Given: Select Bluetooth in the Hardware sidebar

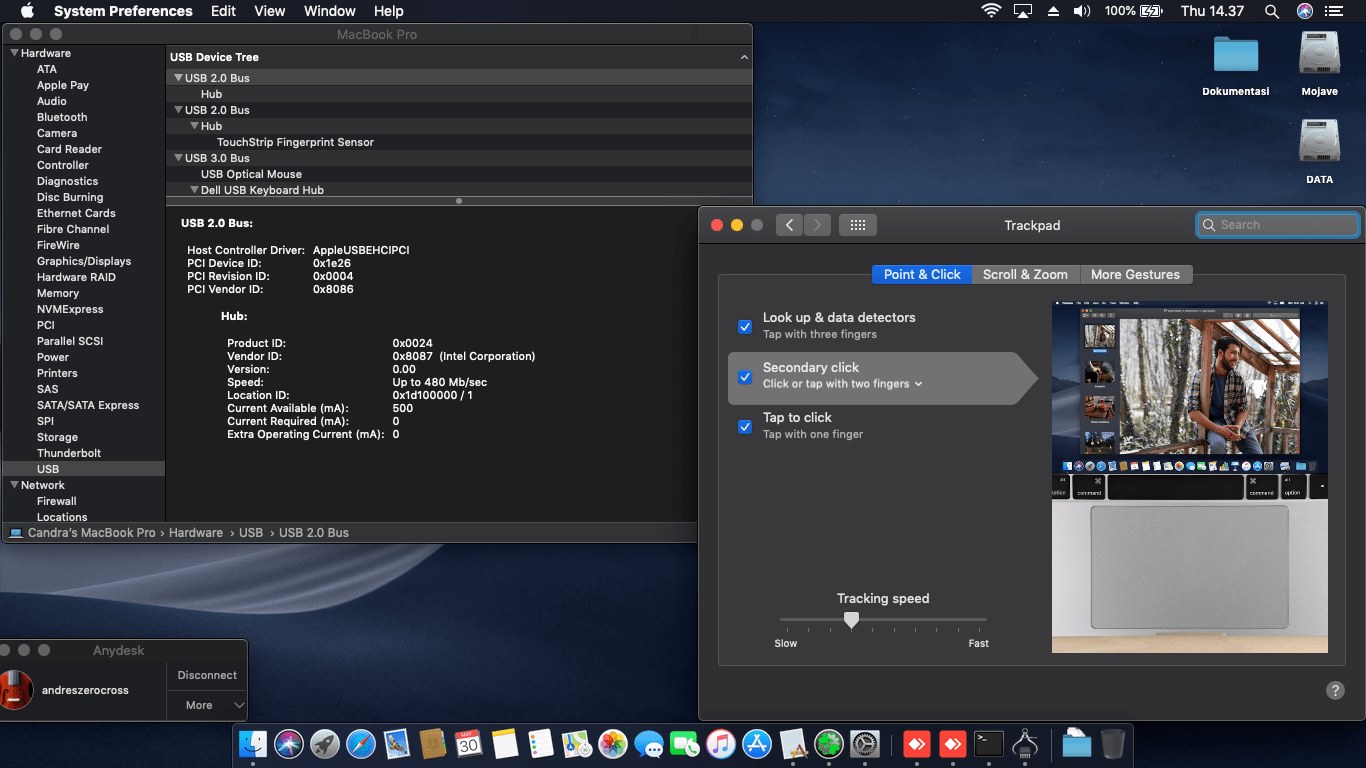Looking at the screenshot, I should tap(62, 117).
